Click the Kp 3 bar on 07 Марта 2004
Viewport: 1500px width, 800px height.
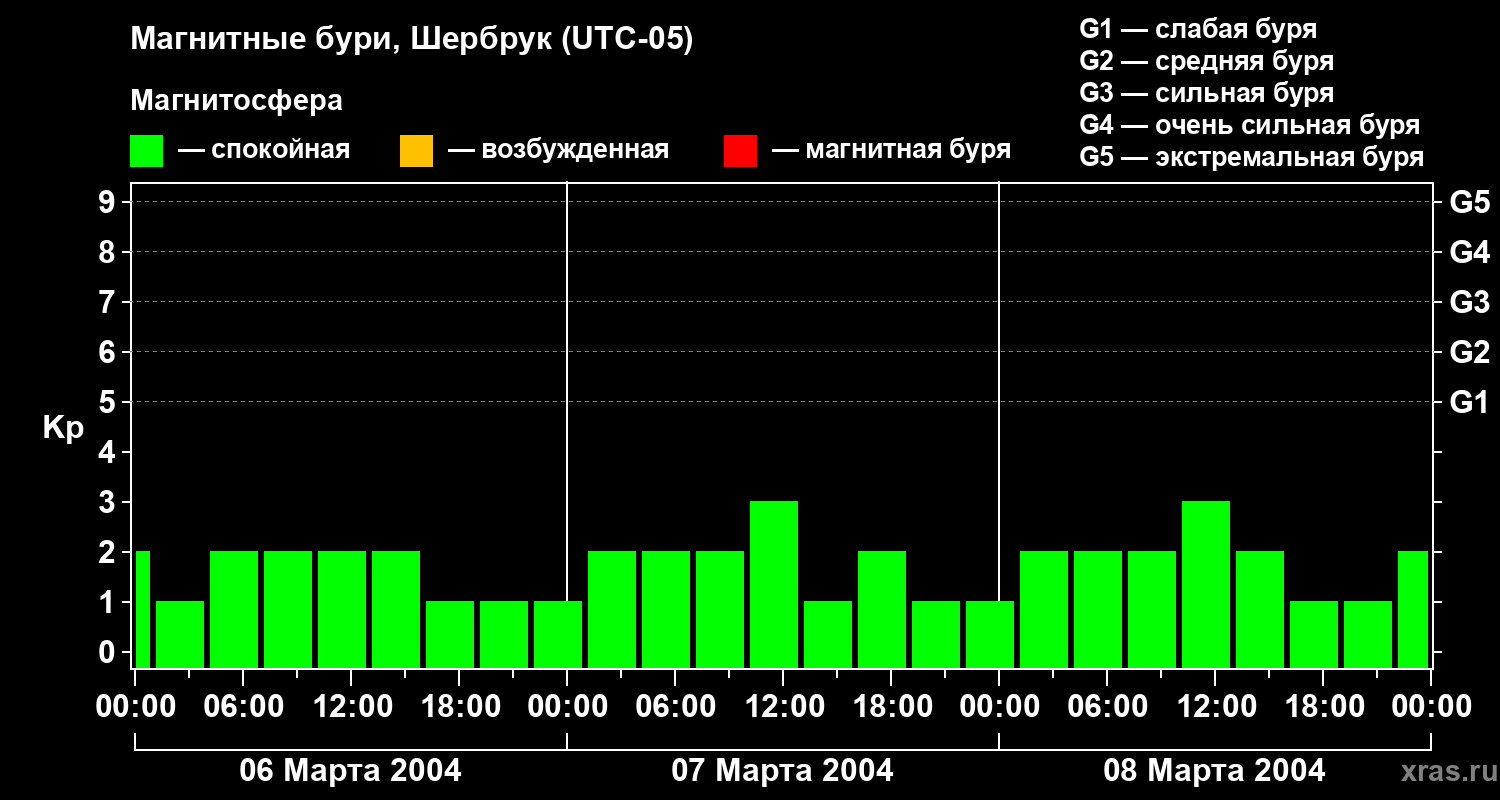point(774,584)
